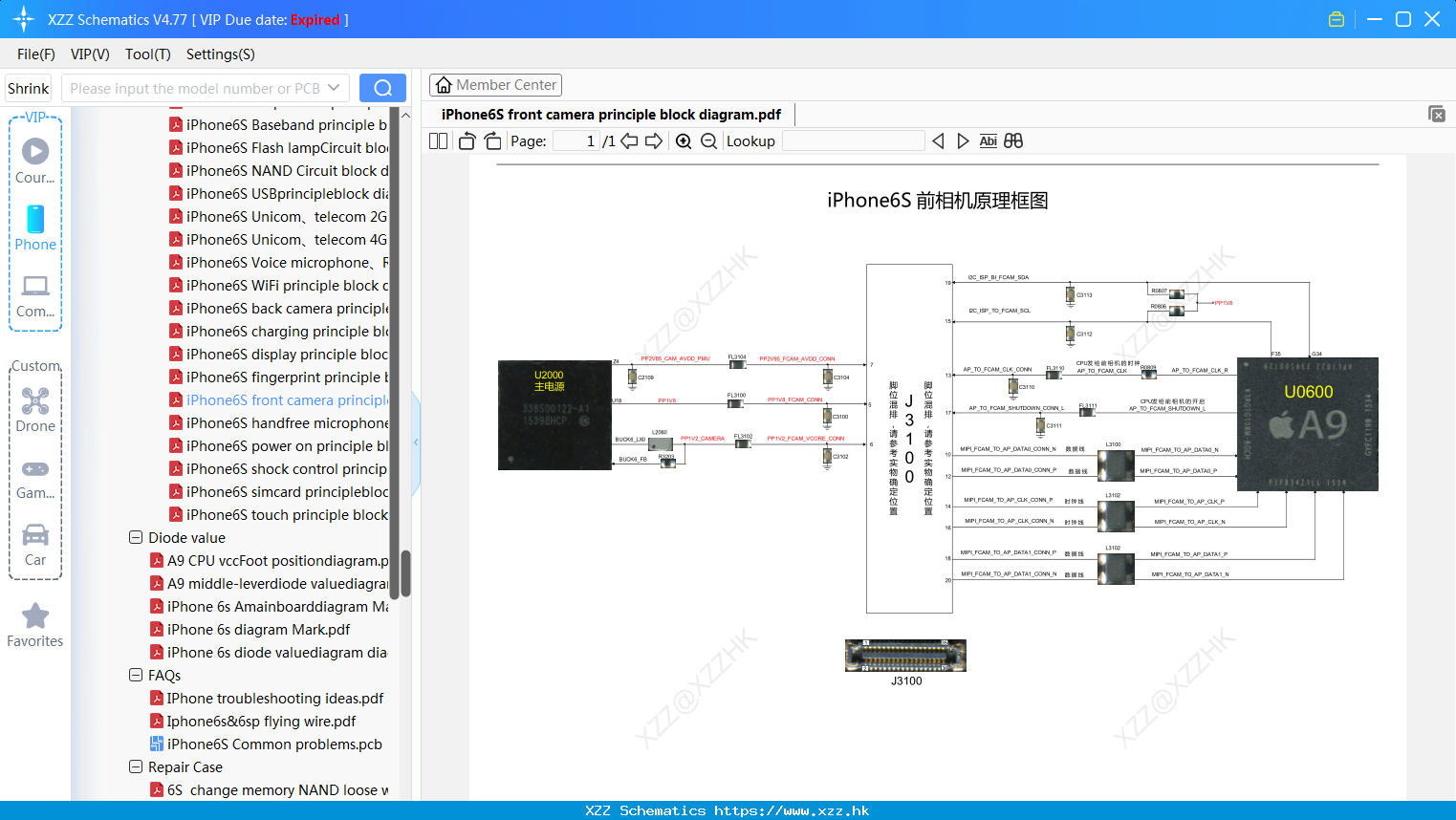Open A9 CPU vccFoot positiondiagram file
The image size is (1456, 820).
pos(269,560)
